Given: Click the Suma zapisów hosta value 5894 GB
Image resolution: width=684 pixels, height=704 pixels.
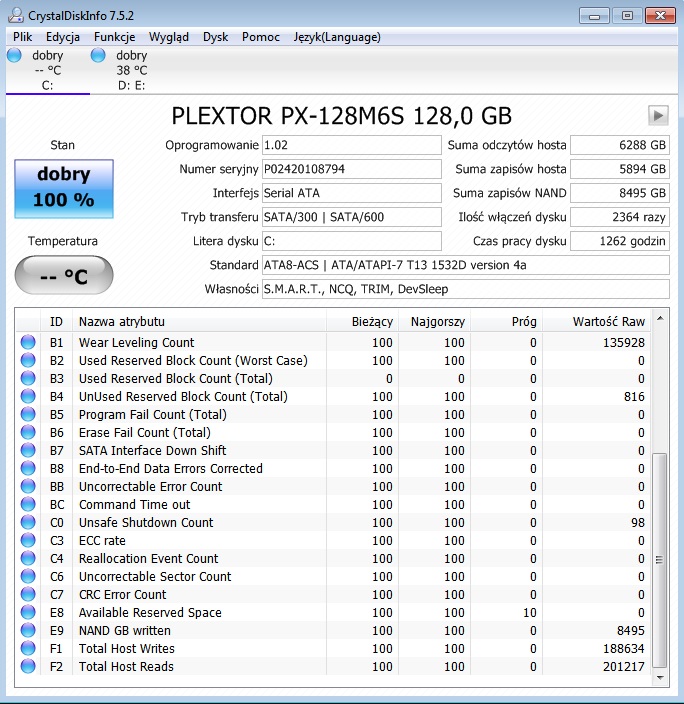Looking at the screenshot, I should tap(620, 169).
